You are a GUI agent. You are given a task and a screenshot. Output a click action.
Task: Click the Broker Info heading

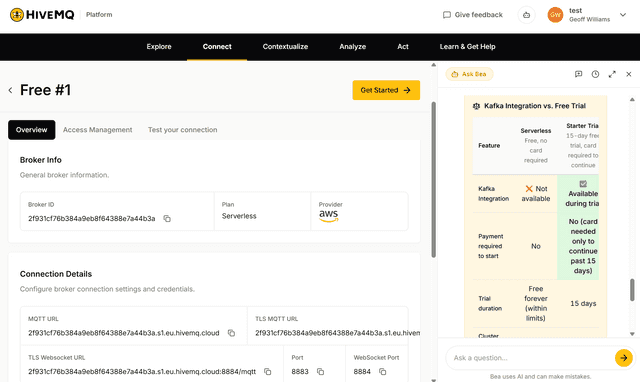pos(40,160)
